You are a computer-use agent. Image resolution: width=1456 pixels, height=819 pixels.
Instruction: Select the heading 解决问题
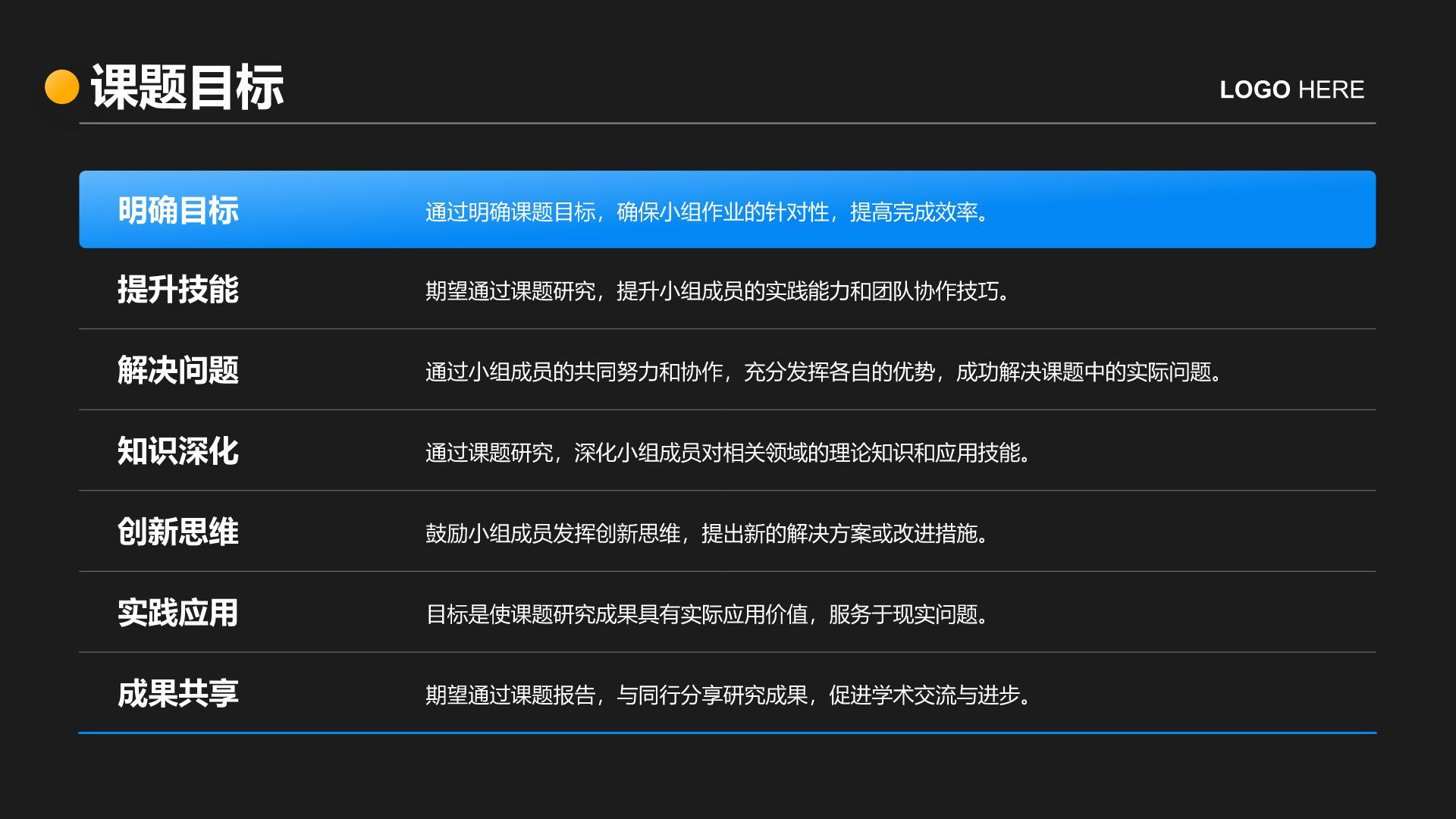178,370
